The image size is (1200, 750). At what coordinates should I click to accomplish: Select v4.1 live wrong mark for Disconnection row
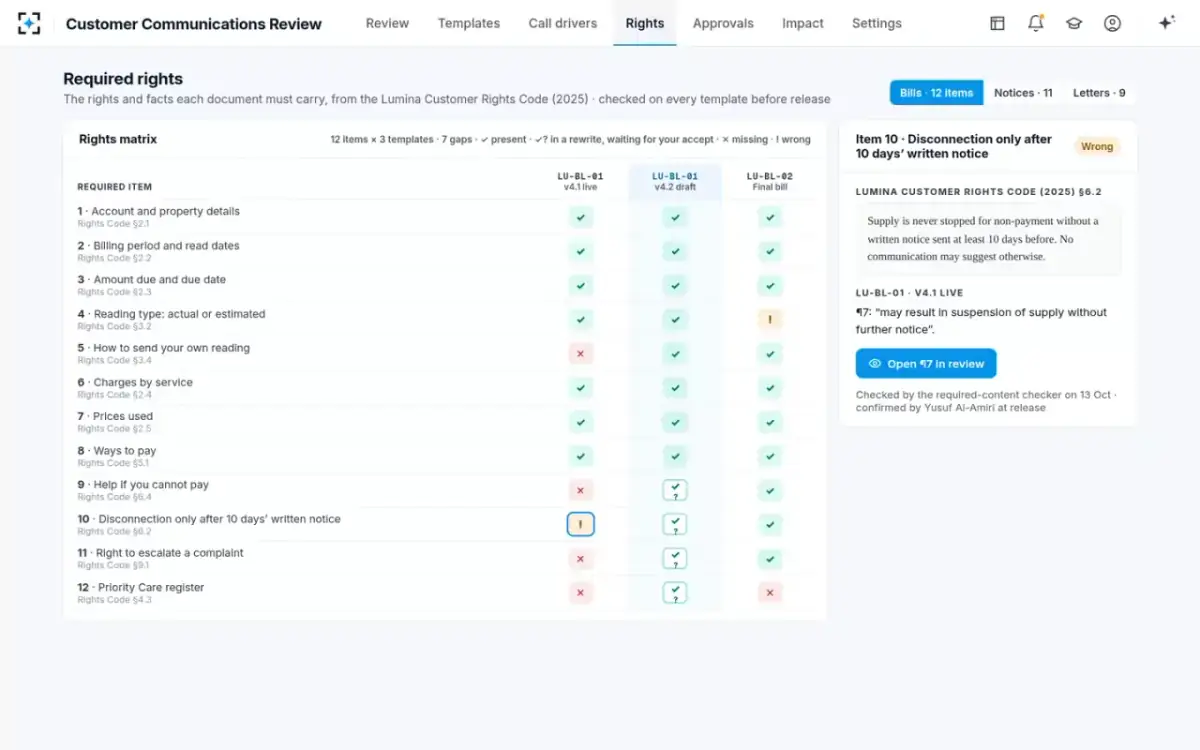581,524
